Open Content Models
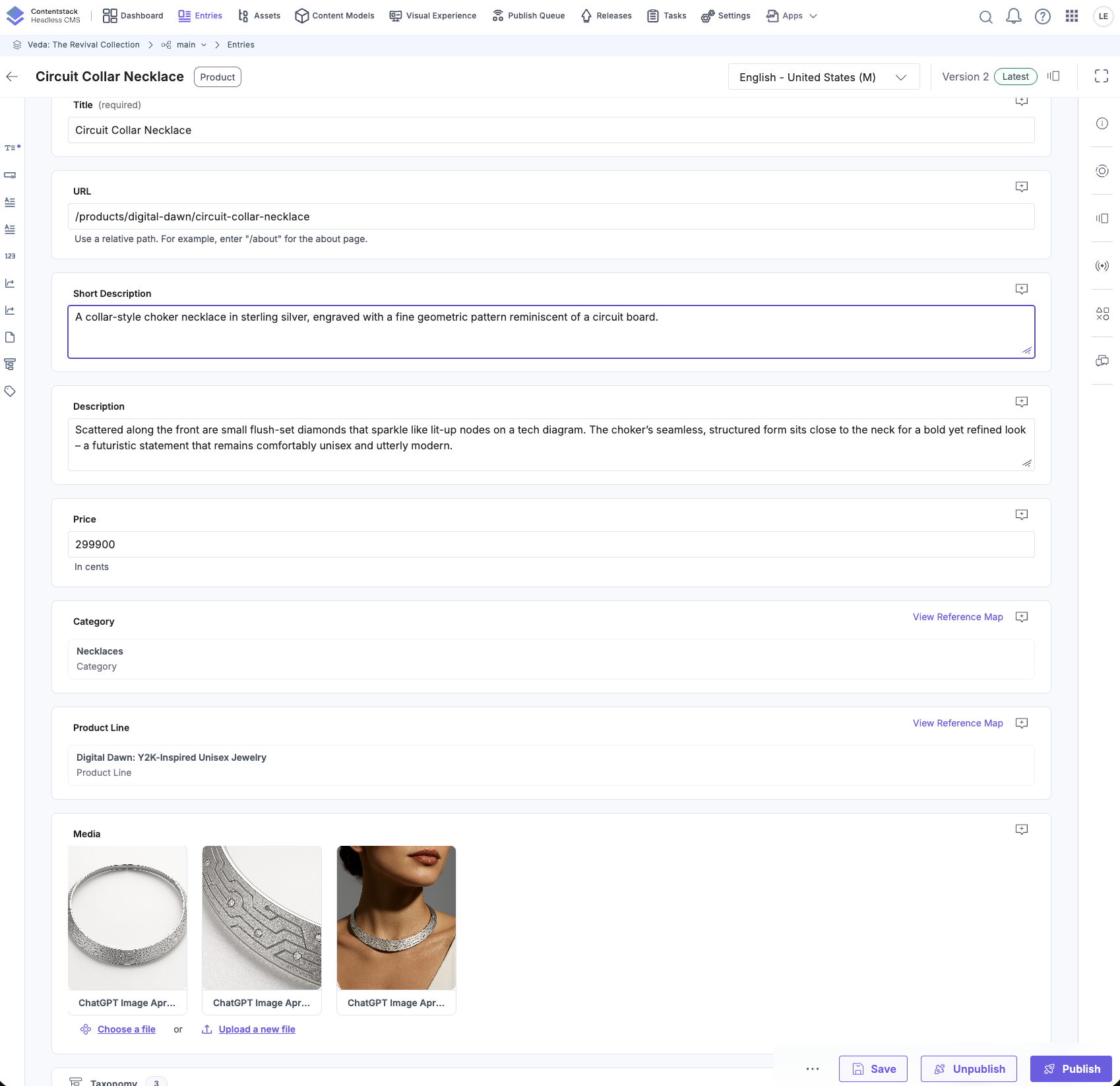 335,16
